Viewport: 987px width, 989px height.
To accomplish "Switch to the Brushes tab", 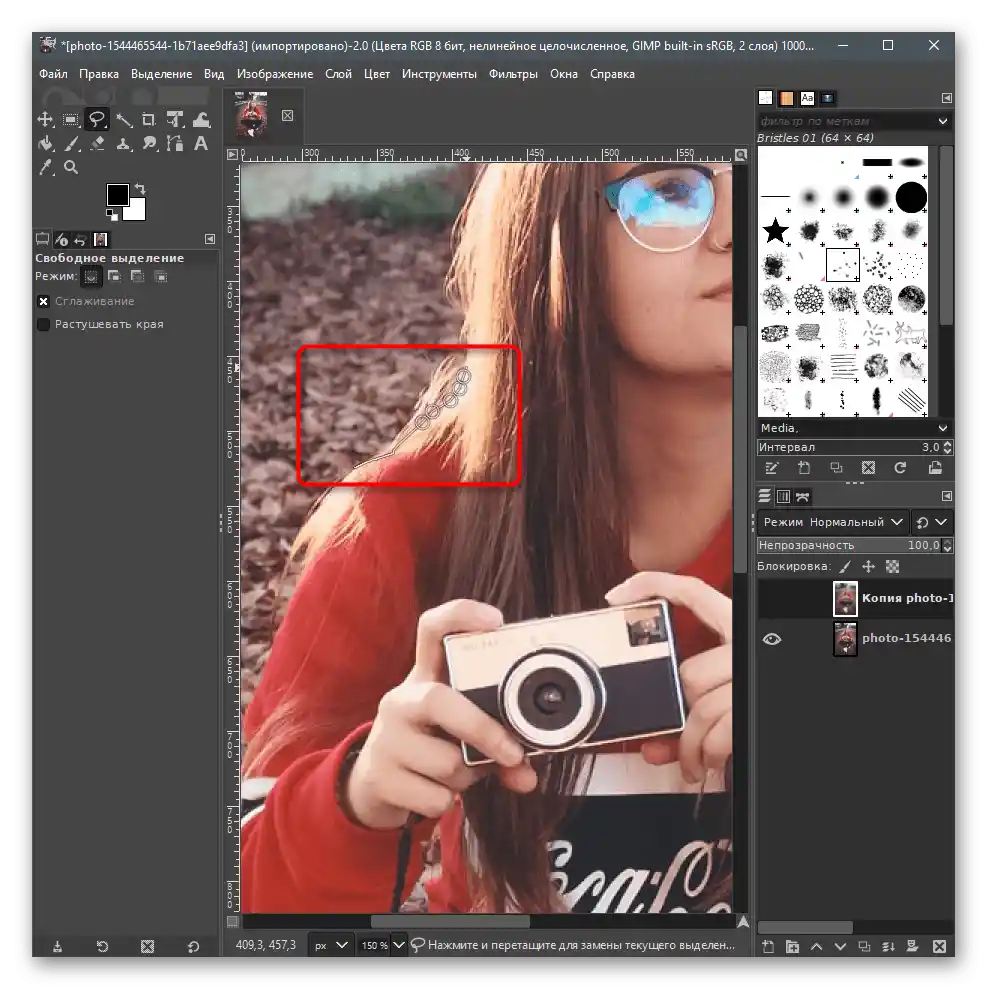I will click(x=765, y=98).
